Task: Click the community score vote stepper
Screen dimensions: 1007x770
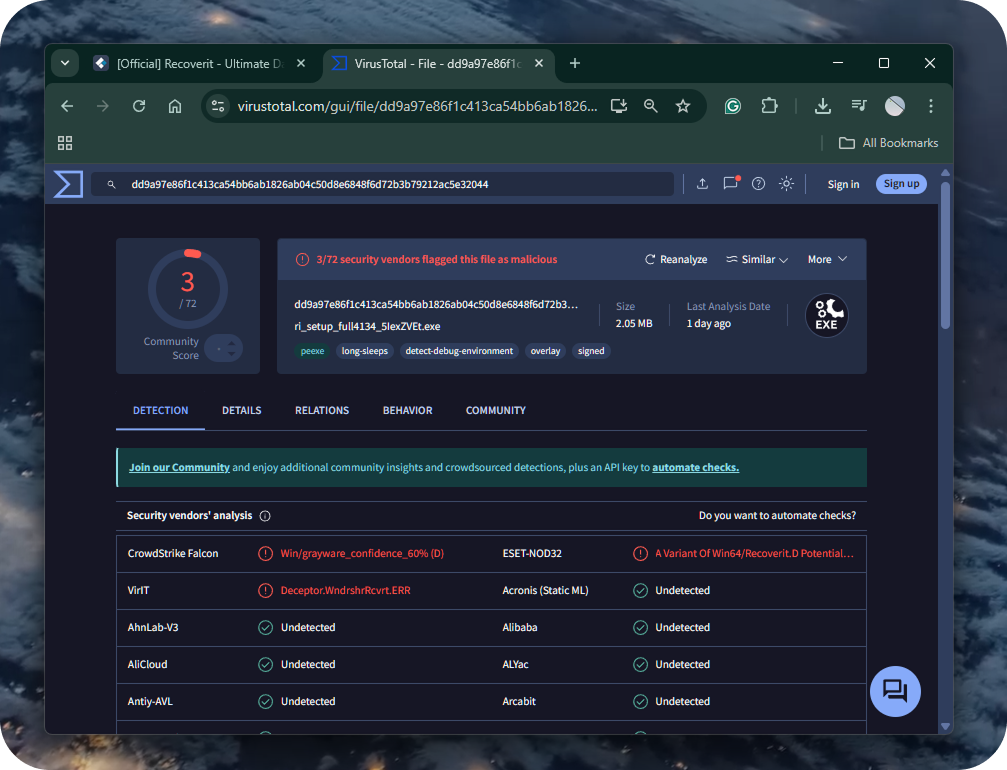Action: click(x=225, y=349)
